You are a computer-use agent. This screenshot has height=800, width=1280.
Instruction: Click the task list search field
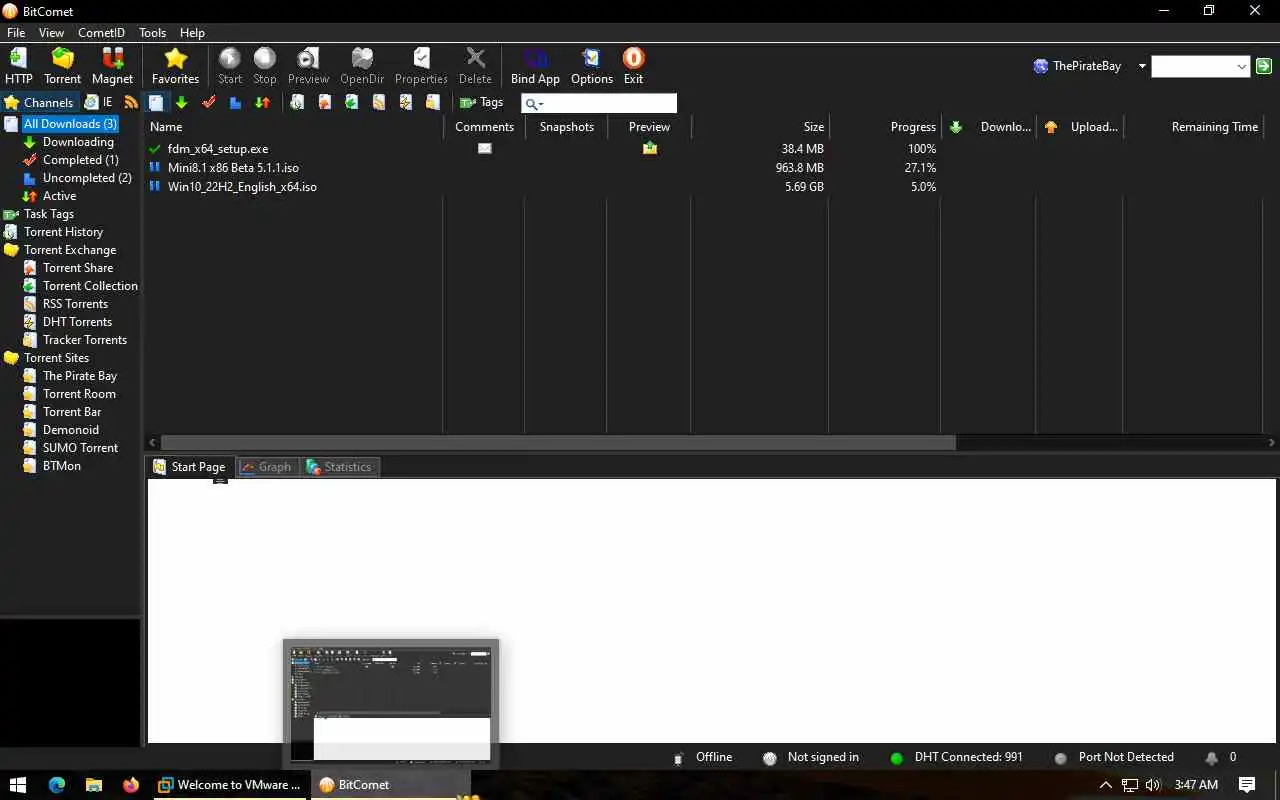[599, 103]
